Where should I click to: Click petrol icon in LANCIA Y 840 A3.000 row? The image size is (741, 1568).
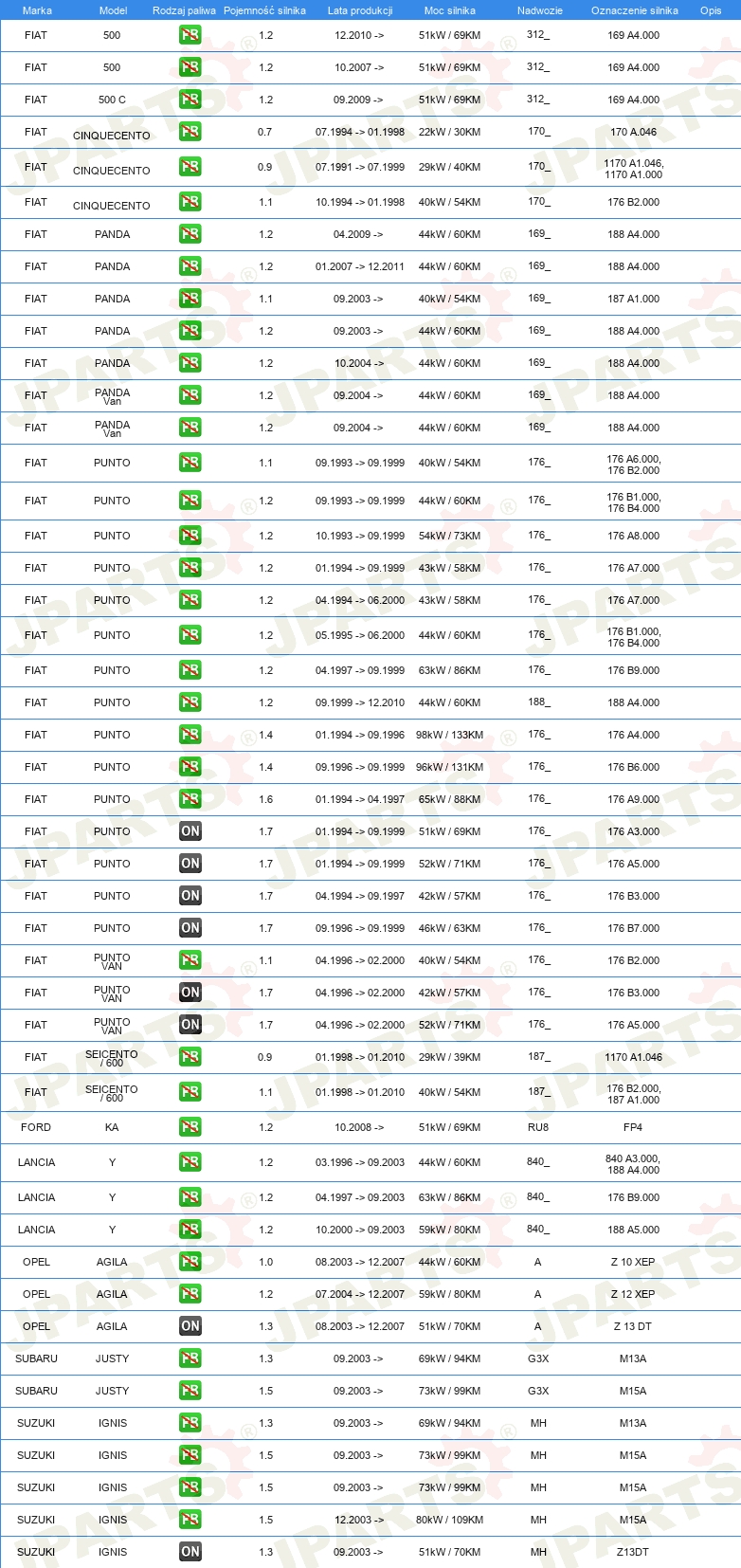coord(190,1162)
